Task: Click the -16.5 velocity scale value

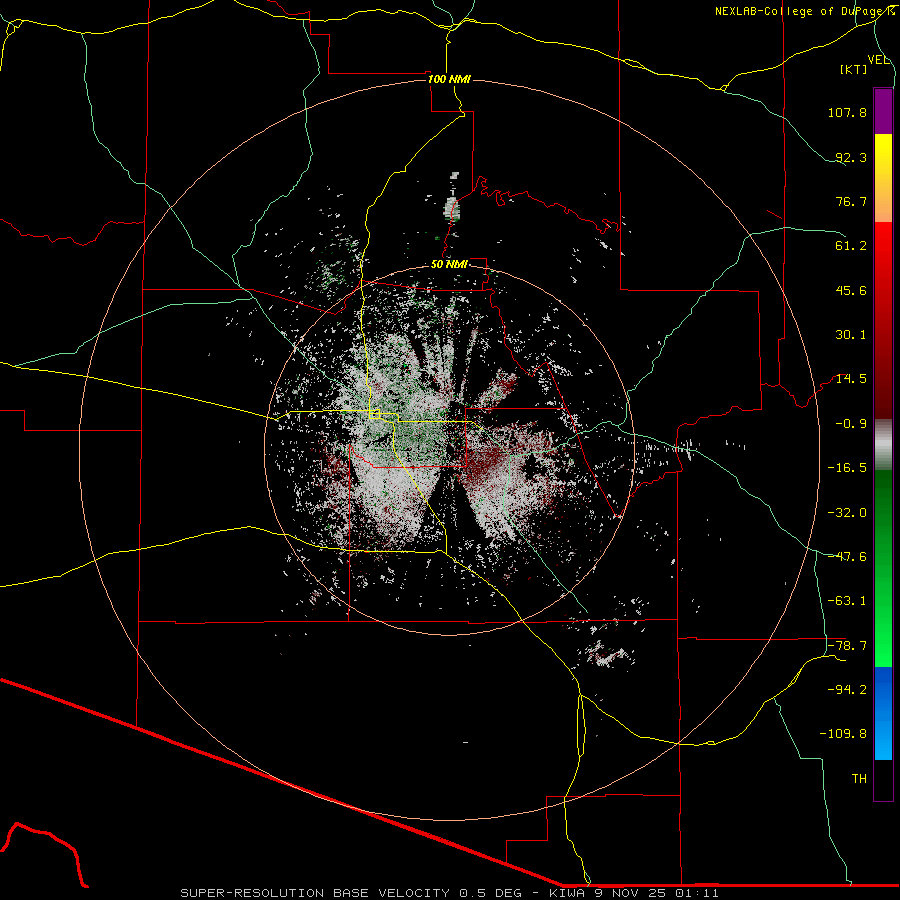Action: [x=847, y=468]
